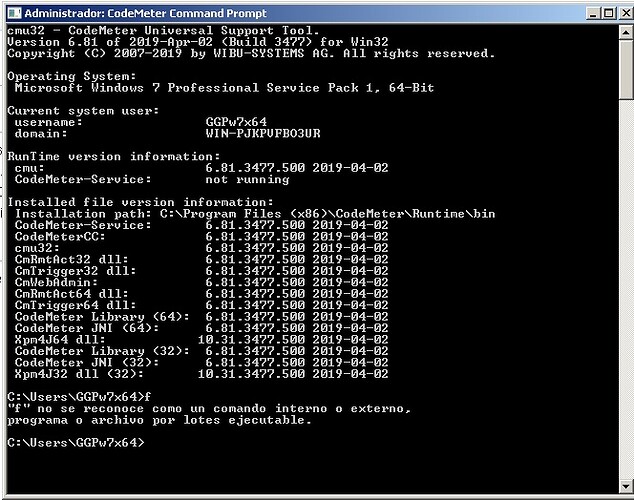Image resolution: width=634 pixels, height=500 pixels.
Task: Click the 'CodeMeter JNI (32):' row
Action: click(201, 362)
